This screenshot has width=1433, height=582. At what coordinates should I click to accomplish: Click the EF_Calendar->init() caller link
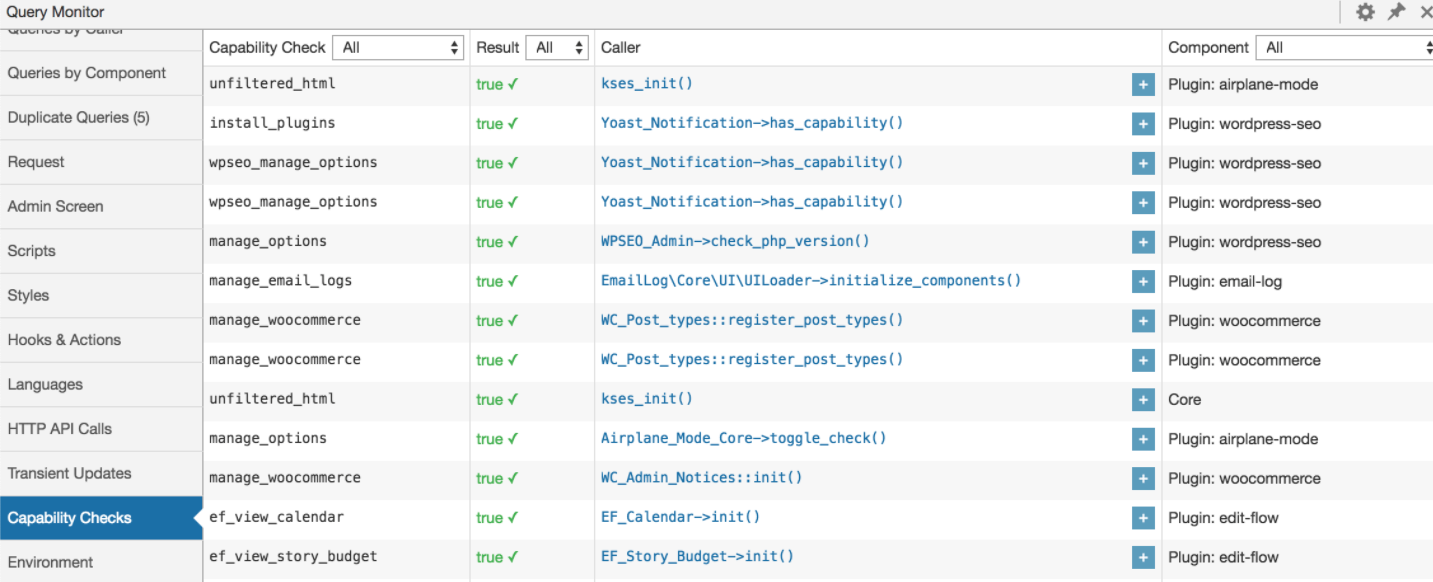pos(680,517)
